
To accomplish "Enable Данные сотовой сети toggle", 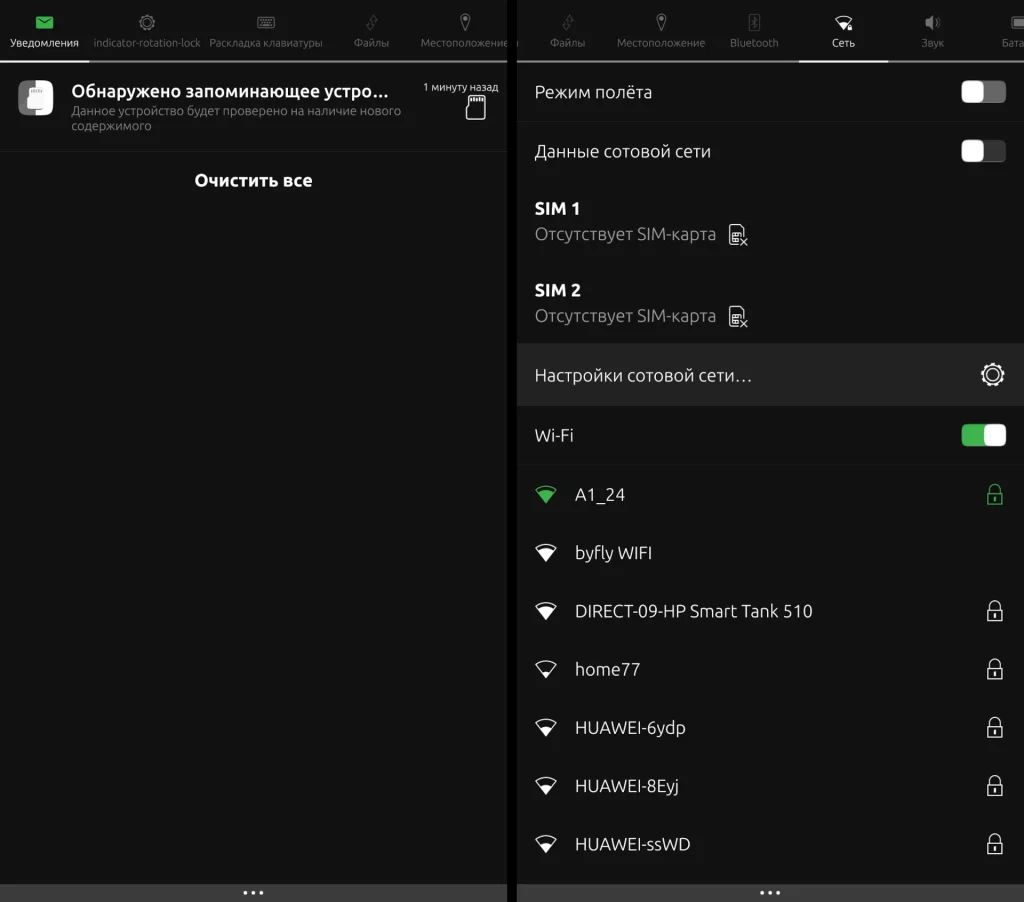I will pyautogui.click(x=982, y=151).
